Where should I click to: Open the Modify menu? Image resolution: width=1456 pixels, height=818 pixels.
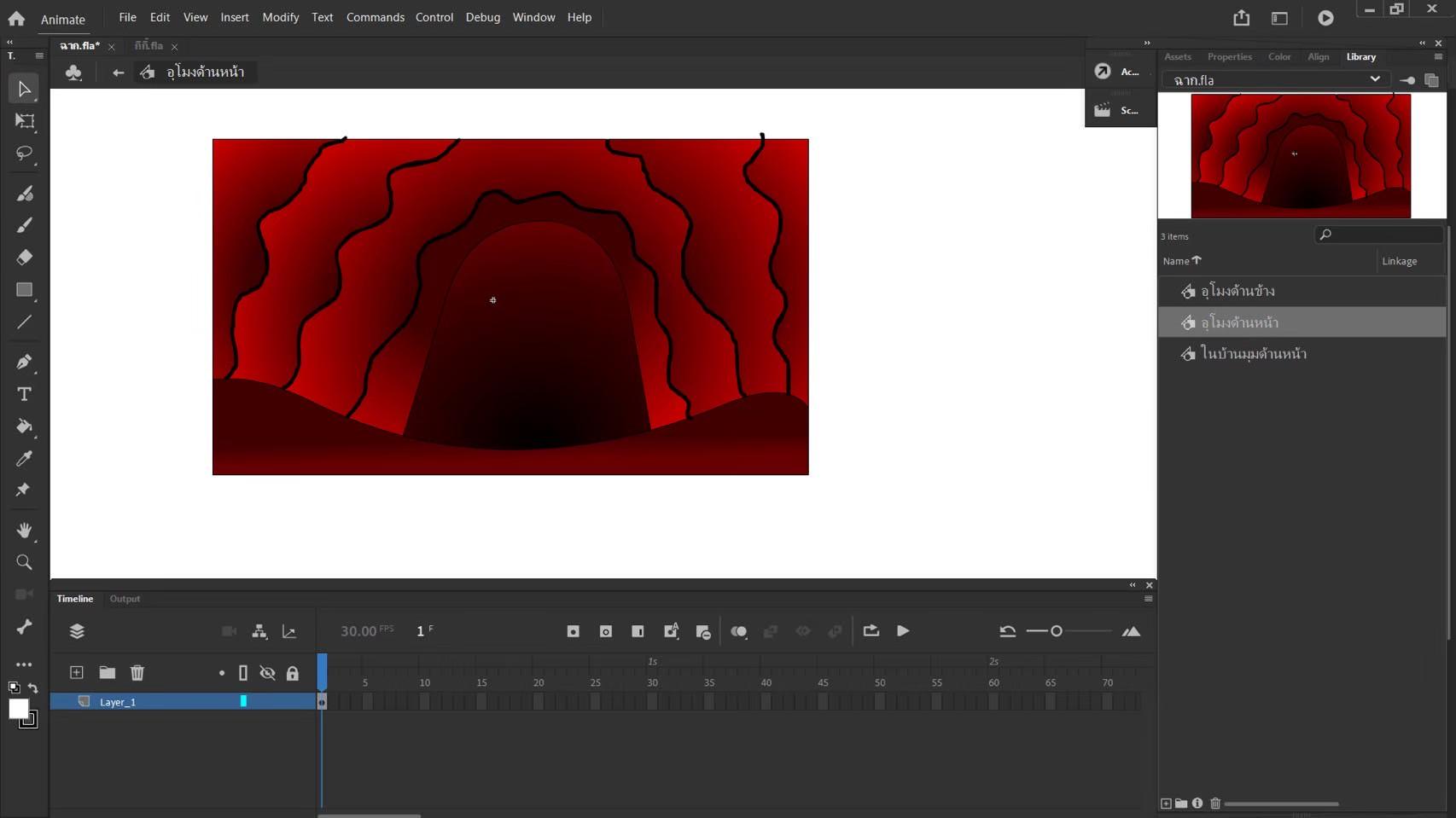click(x=280, y=17)
